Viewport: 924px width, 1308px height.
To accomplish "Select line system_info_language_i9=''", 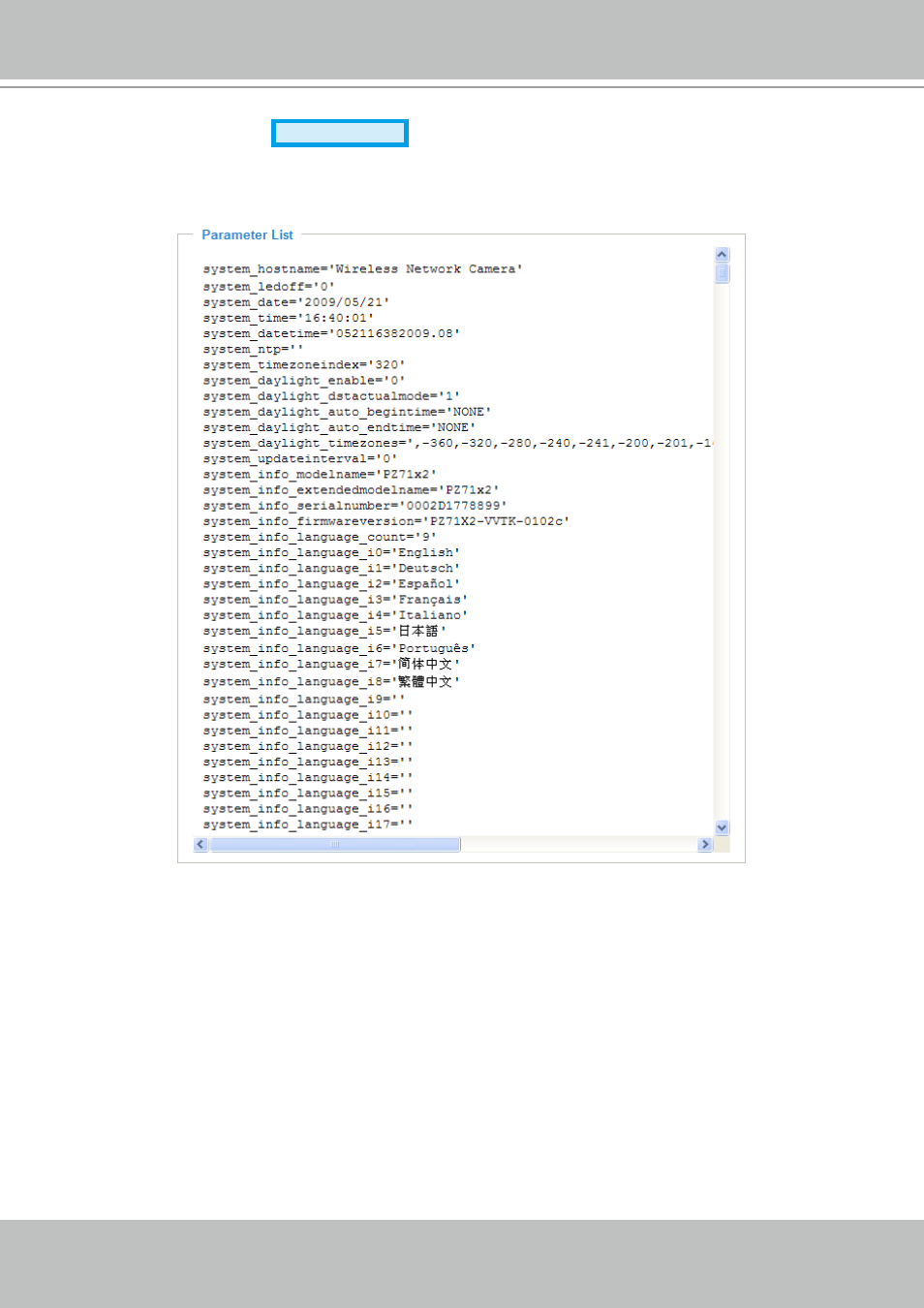I will click(x=303, y=700).
